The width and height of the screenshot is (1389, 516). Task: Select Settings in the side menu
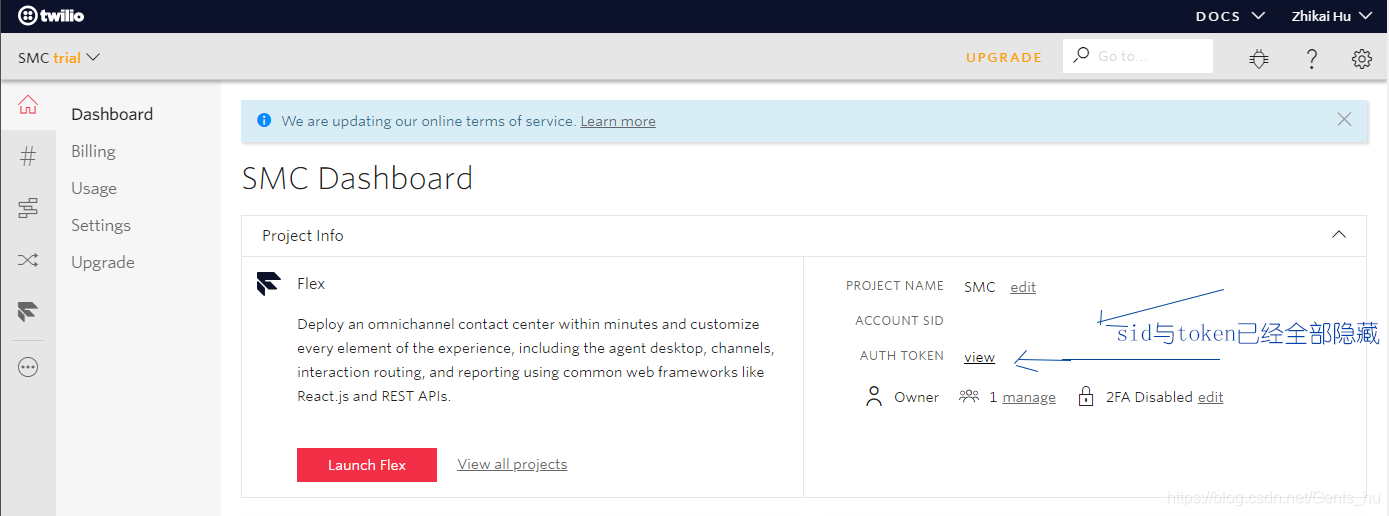click(101, 225)
